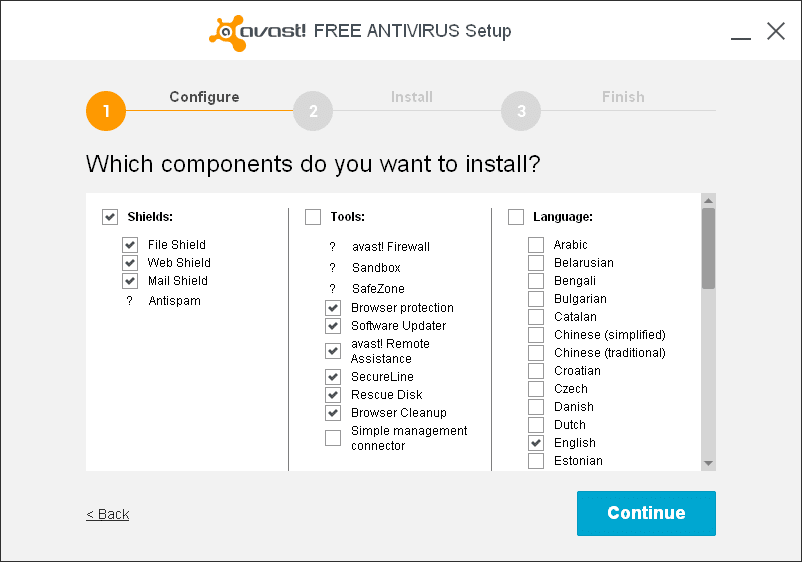Disable the Browser protection component
Viewport: 802px width, 562px height.
(333, 308)
